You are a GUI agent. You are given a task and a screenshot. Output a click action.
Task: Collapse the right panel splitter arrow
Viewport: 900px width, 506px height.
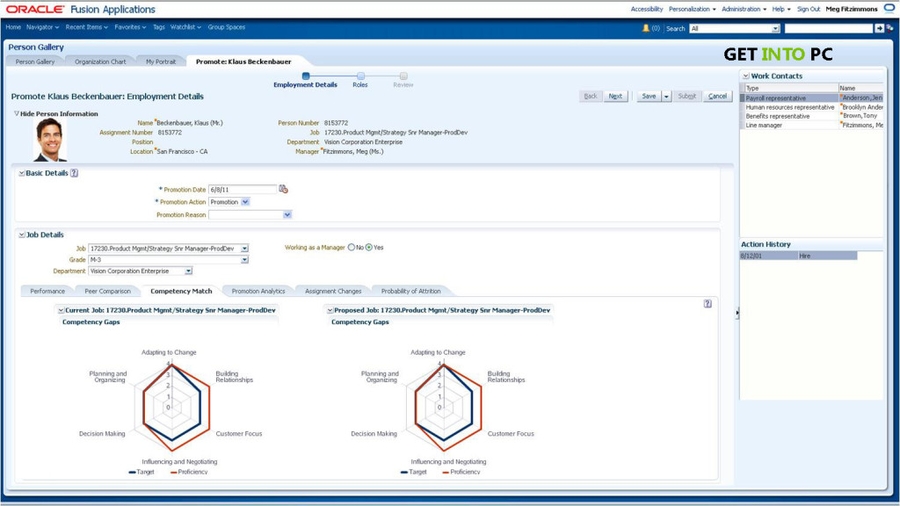coord(737,313)
